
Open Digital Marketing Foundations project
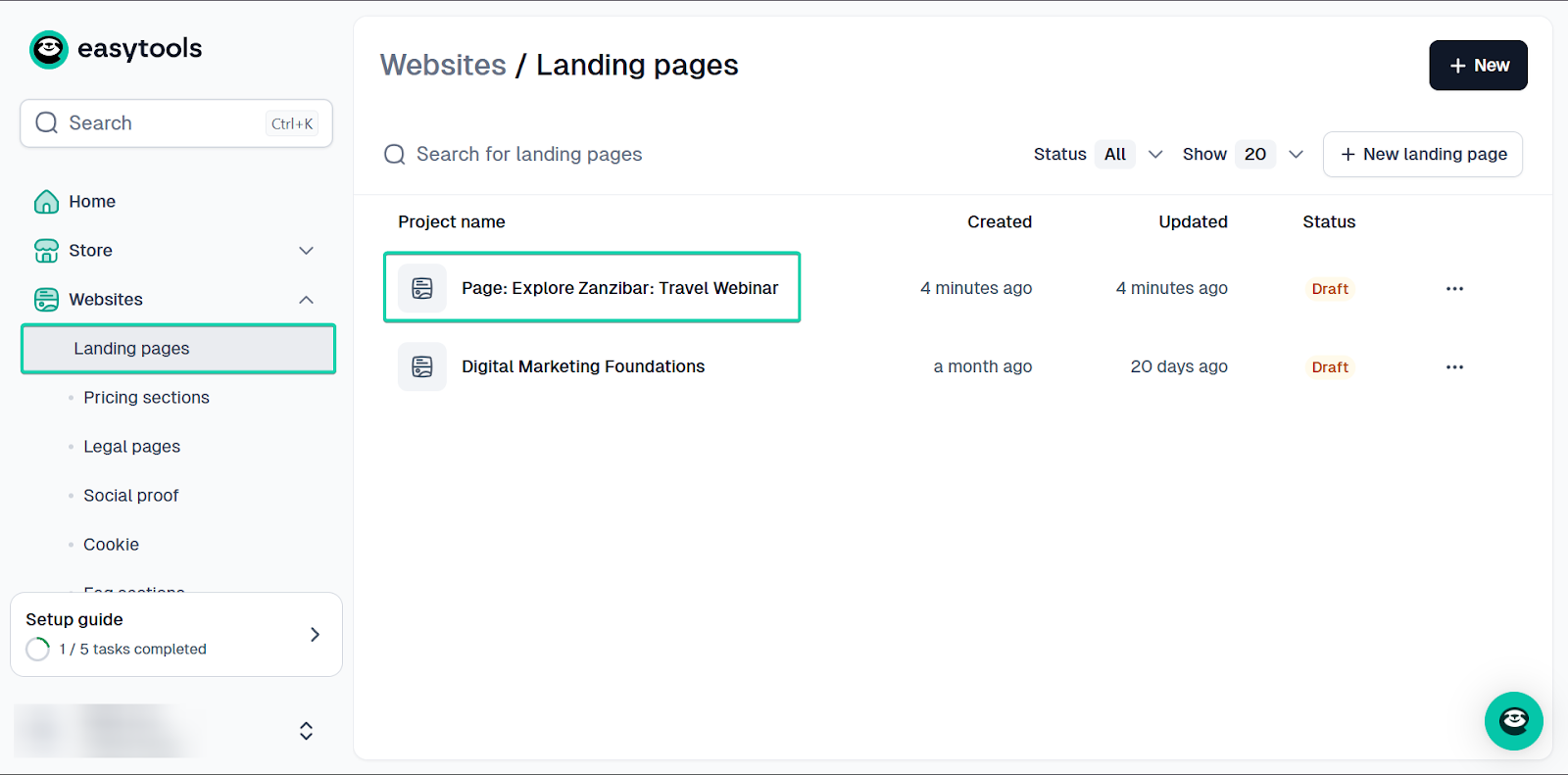coord(583,366)
